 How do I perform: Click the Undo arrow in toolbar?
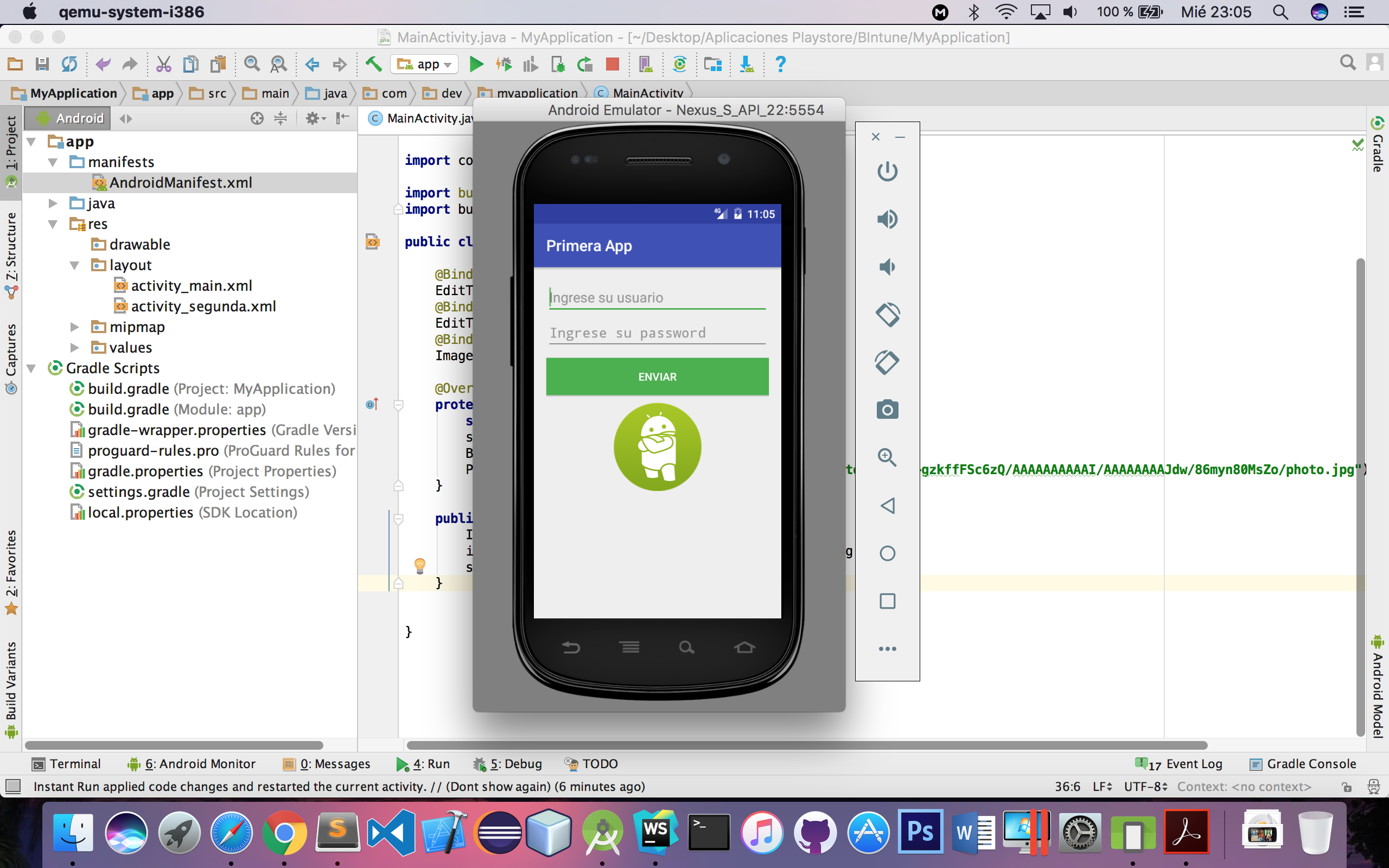(103, 65)
